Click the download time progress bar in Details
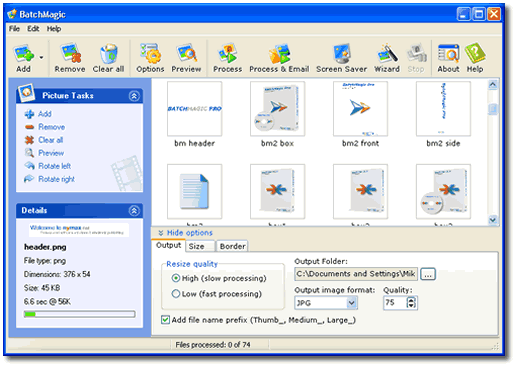Screen dimensions: 514x367 (x=79, y=314)
